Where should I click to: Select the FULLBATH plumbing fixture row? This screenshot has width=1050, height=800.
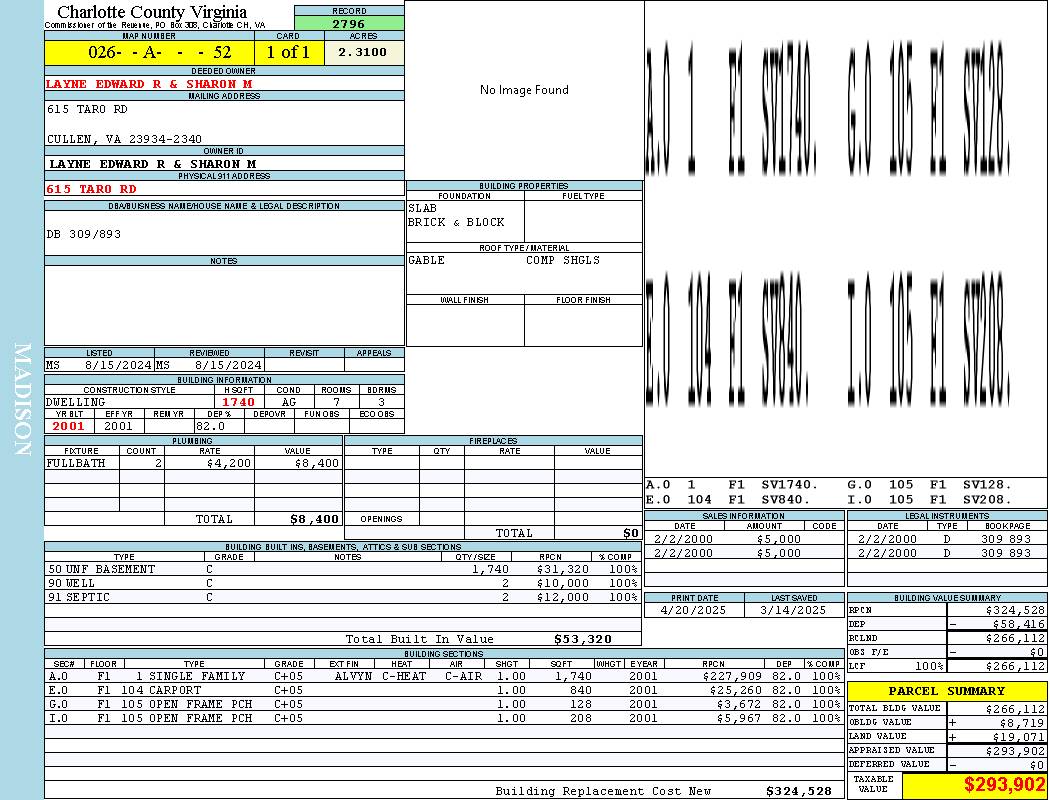[194, 463]
